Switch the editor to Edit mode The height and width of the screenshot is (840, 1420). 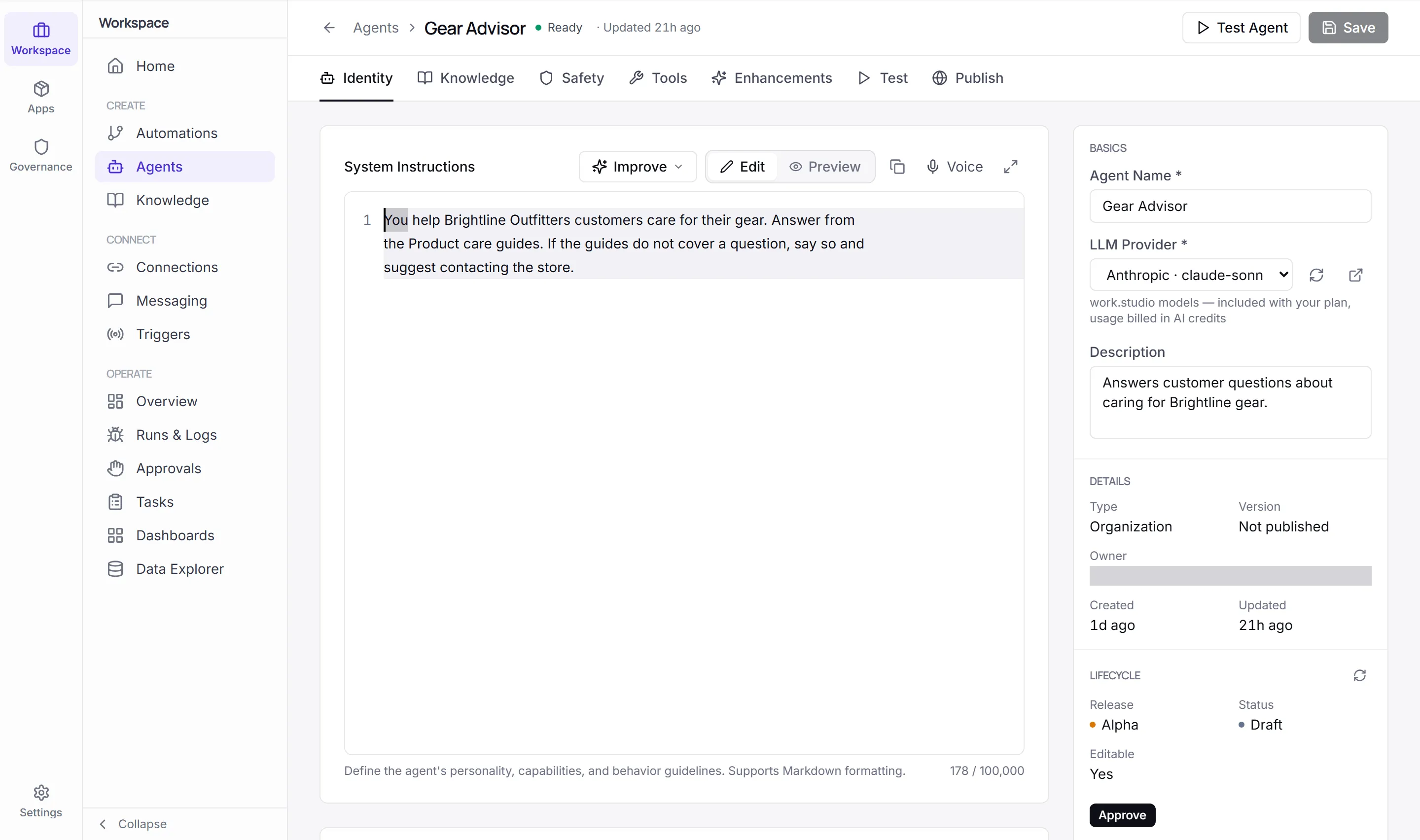click(742, 167)
